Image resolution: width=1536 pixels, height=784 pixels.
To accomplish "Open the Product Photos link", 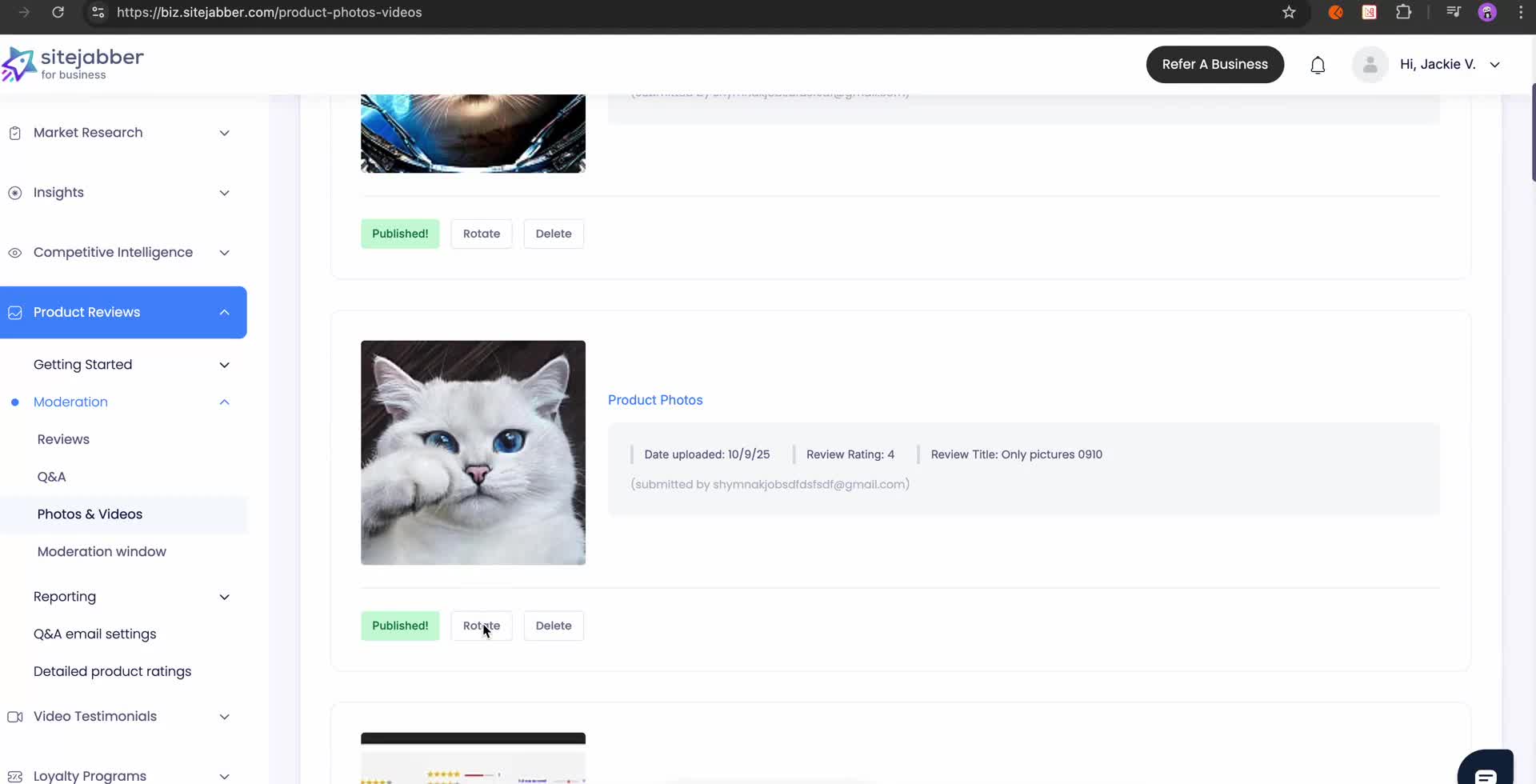I will (x=655, y=400).
